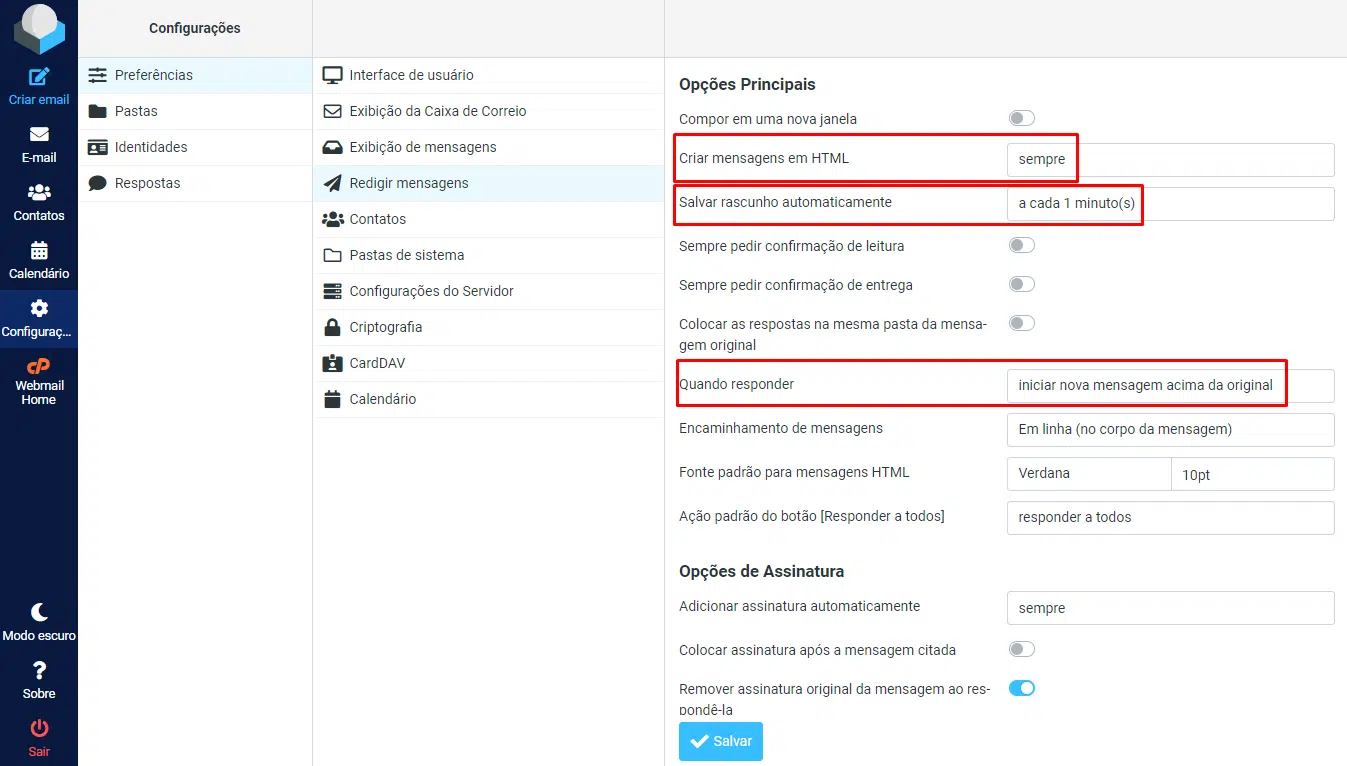1347x766 pixels.
Task: Open Salvar rascunho automaticamente dropdown
Action: pyautogui.click(x=1170, y=204)
